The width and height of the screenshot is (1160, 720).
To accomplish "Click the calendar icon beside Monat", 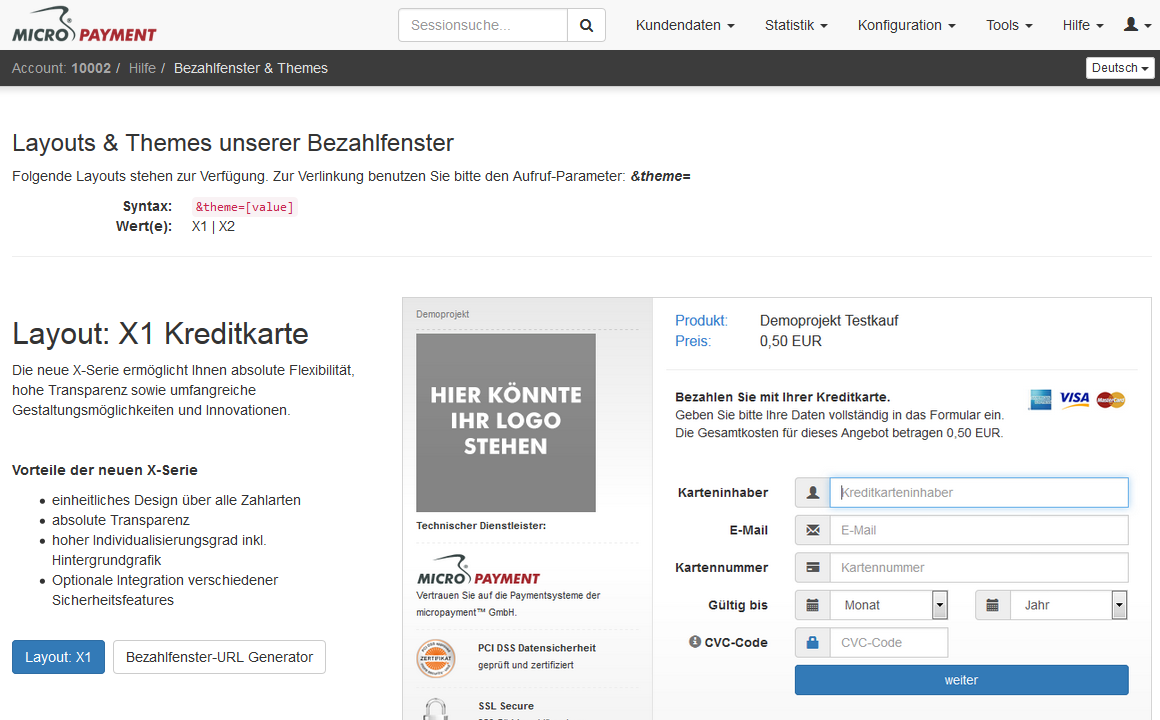I will point(812,605).
